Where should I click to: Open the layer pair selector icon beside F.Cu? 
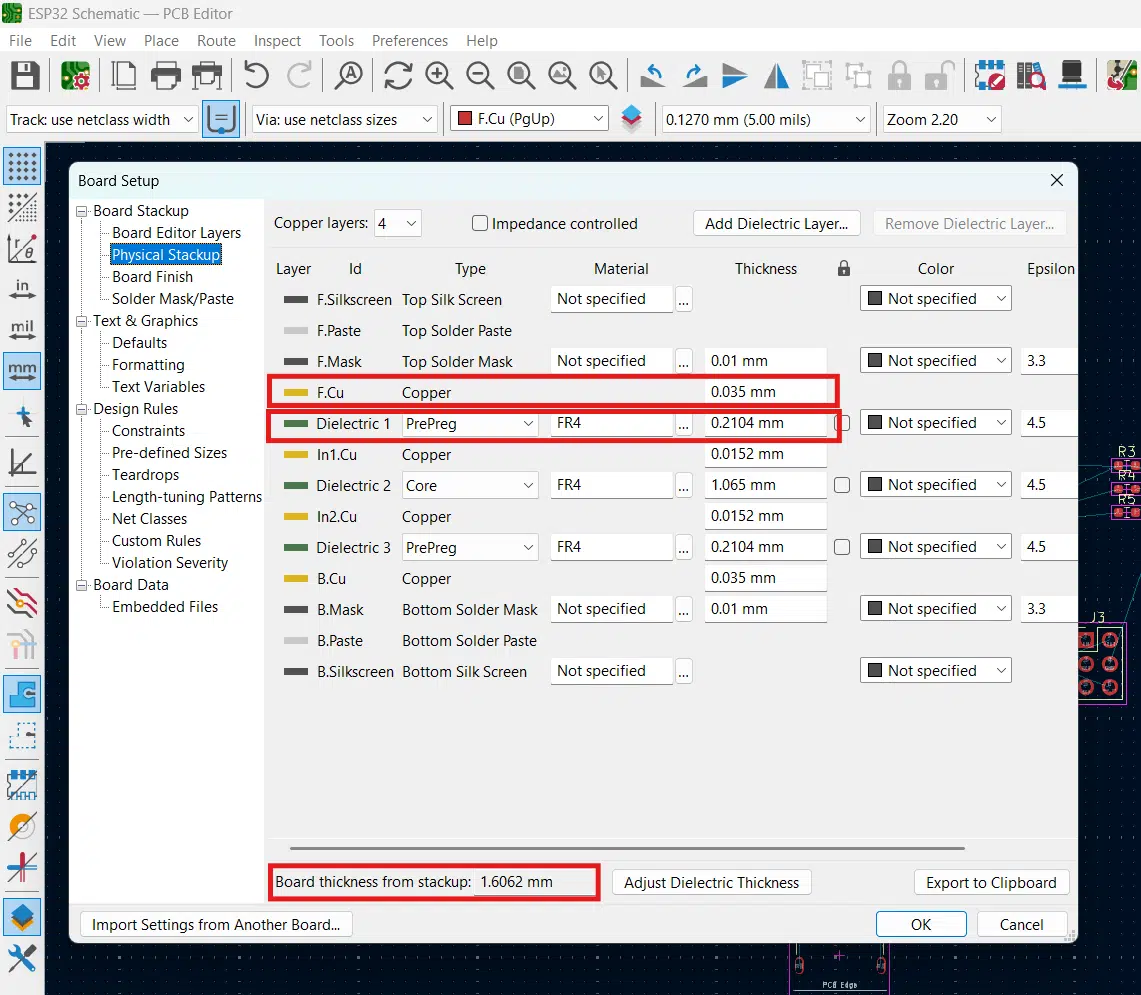pos(632,119)
